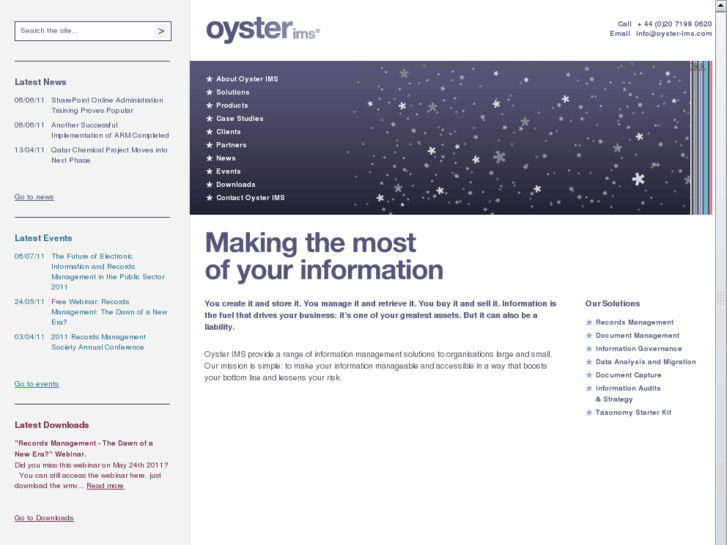This screenshot has width=727, height=545.
Task: Open About Oyster IMS menu item
Action: point(247,79)
